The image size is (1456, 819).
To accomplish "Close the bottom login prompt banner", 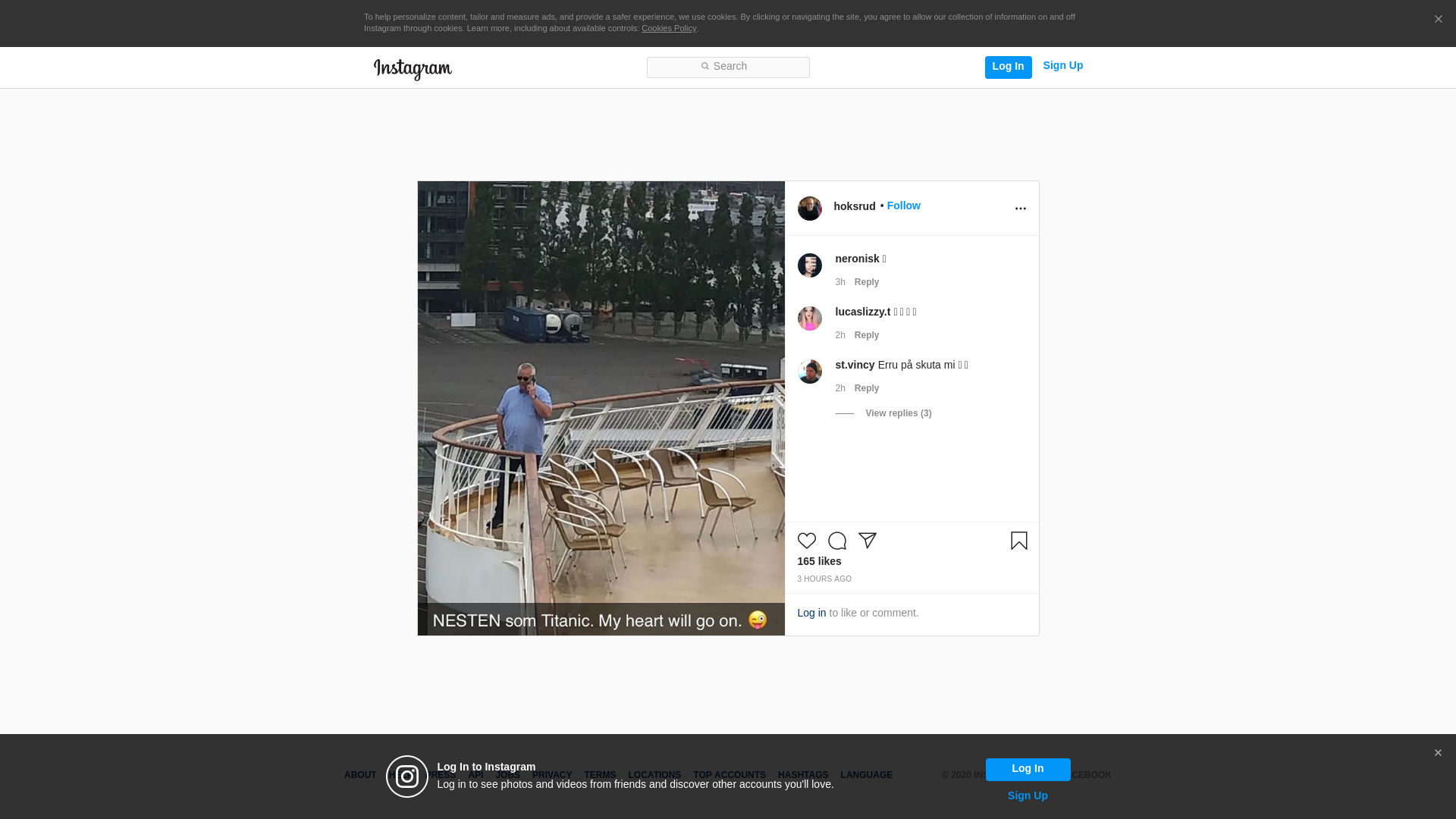I will 1437,753.
